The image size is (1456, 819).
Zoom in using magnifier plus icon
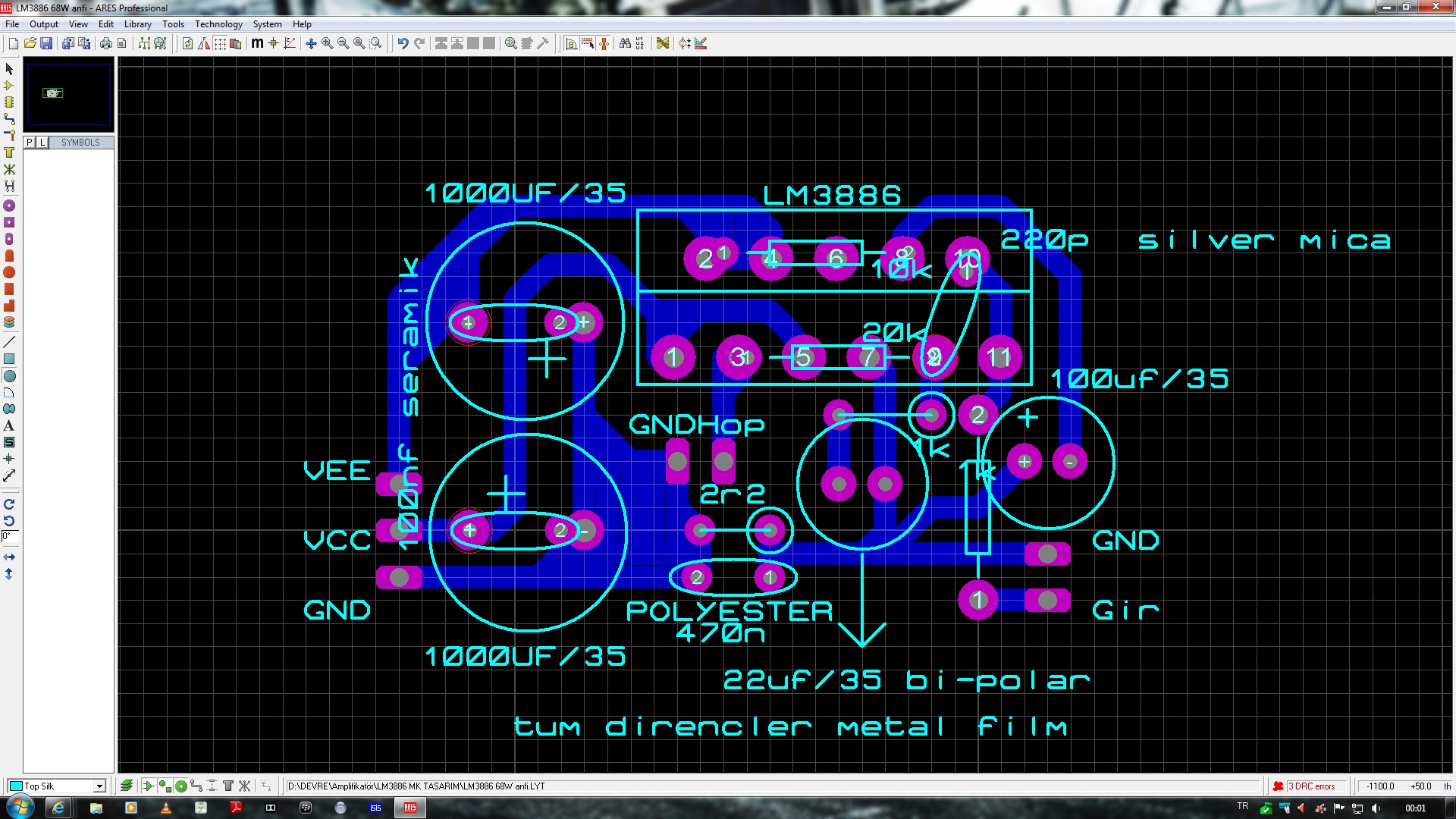pyautogui.click(x=327, y=43)
